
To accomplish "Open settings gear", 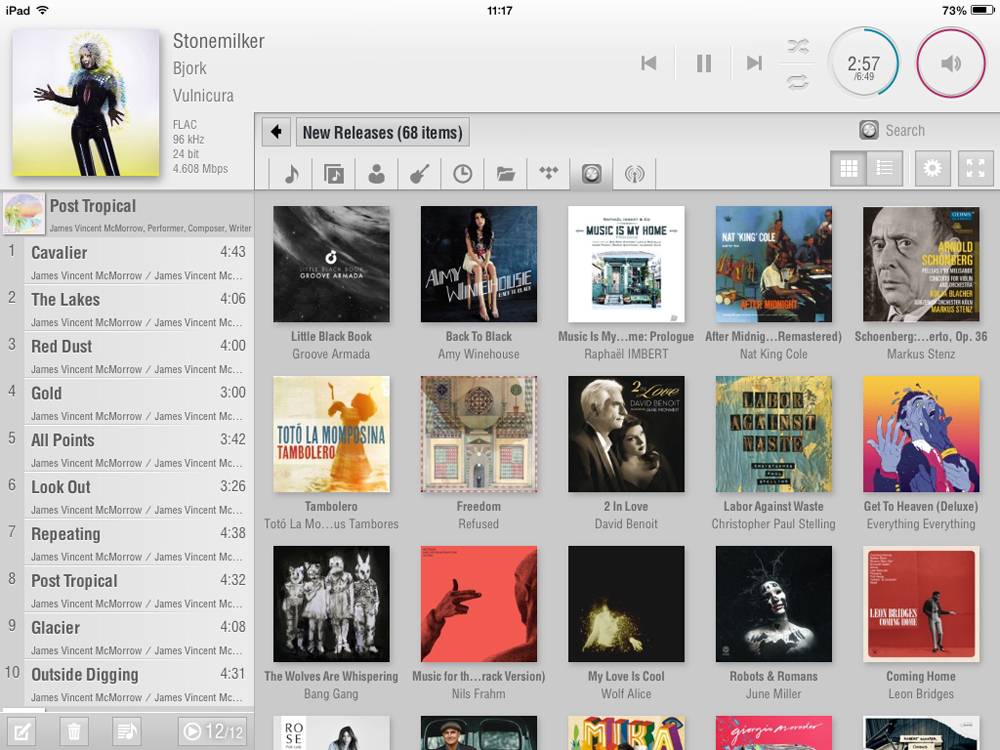I will [x=932, y=168].
